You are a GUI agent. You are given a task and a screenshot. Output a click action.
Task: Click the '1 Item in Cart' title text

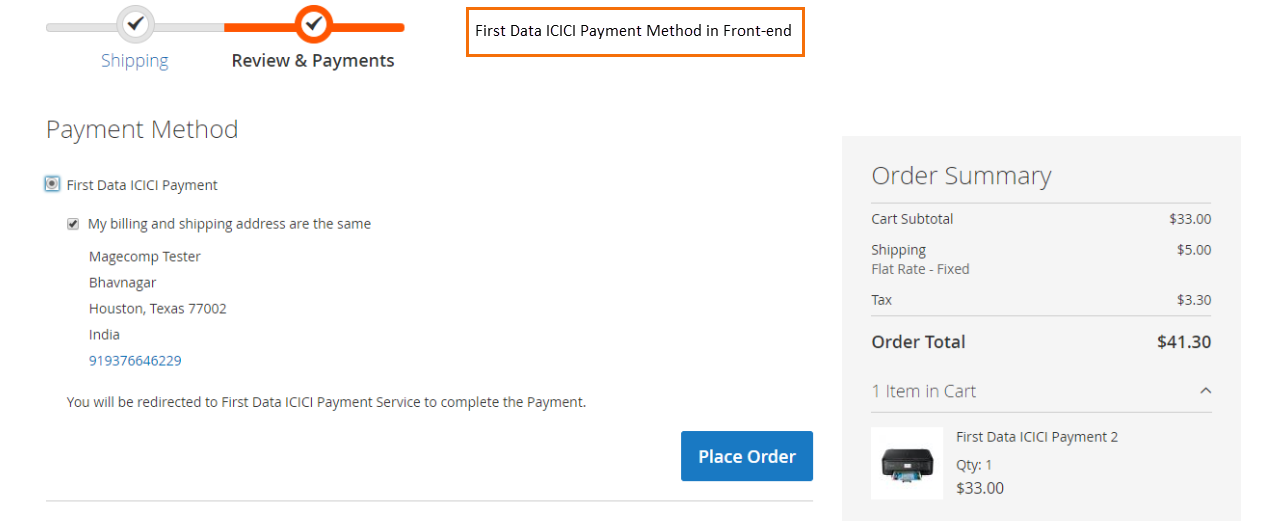924,391
